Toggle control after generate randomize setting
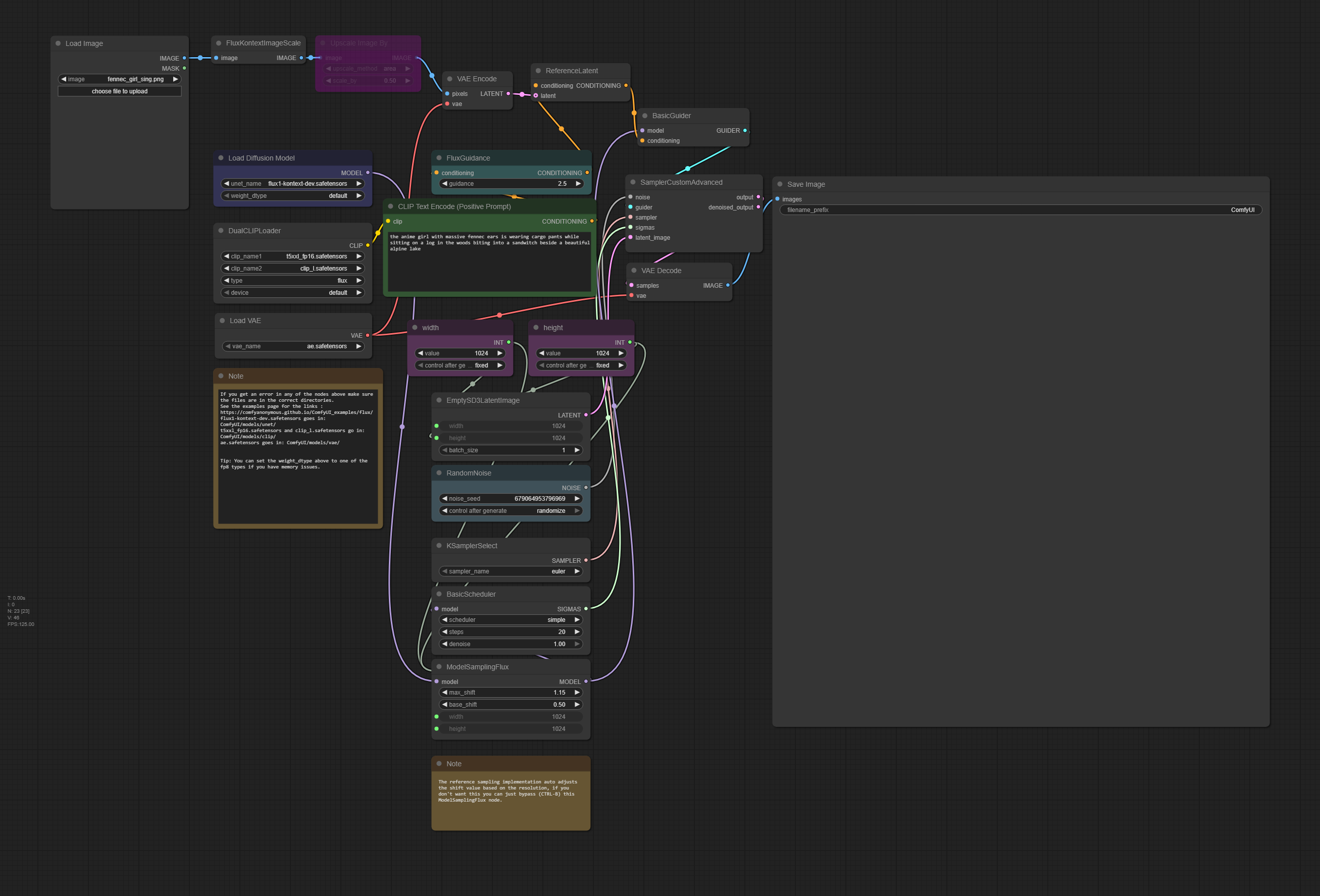 pos(510,511)
